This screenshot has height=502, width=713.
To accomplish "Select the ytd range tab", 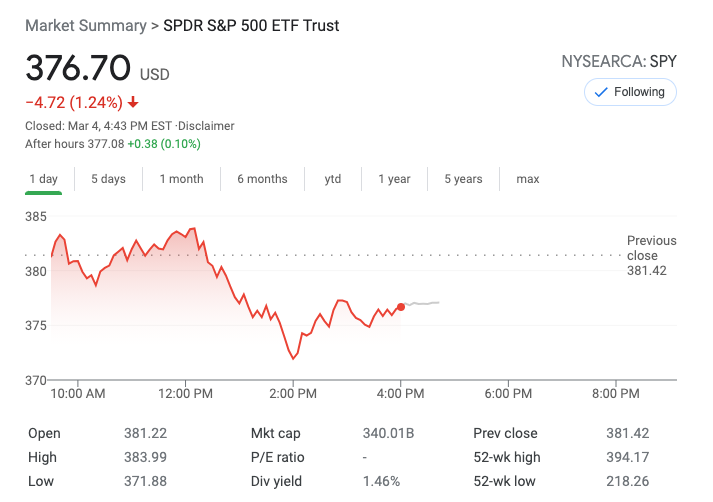I will pyautogui.click(x=333, y=179).
